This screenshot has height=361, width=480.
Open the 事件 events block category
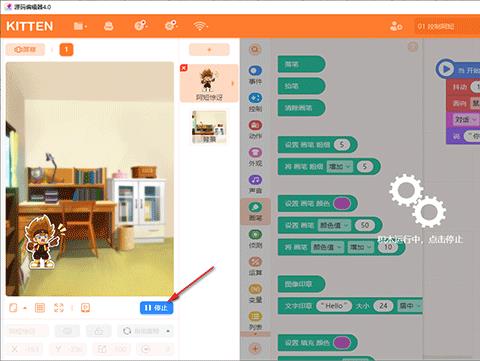pos(255,75)
